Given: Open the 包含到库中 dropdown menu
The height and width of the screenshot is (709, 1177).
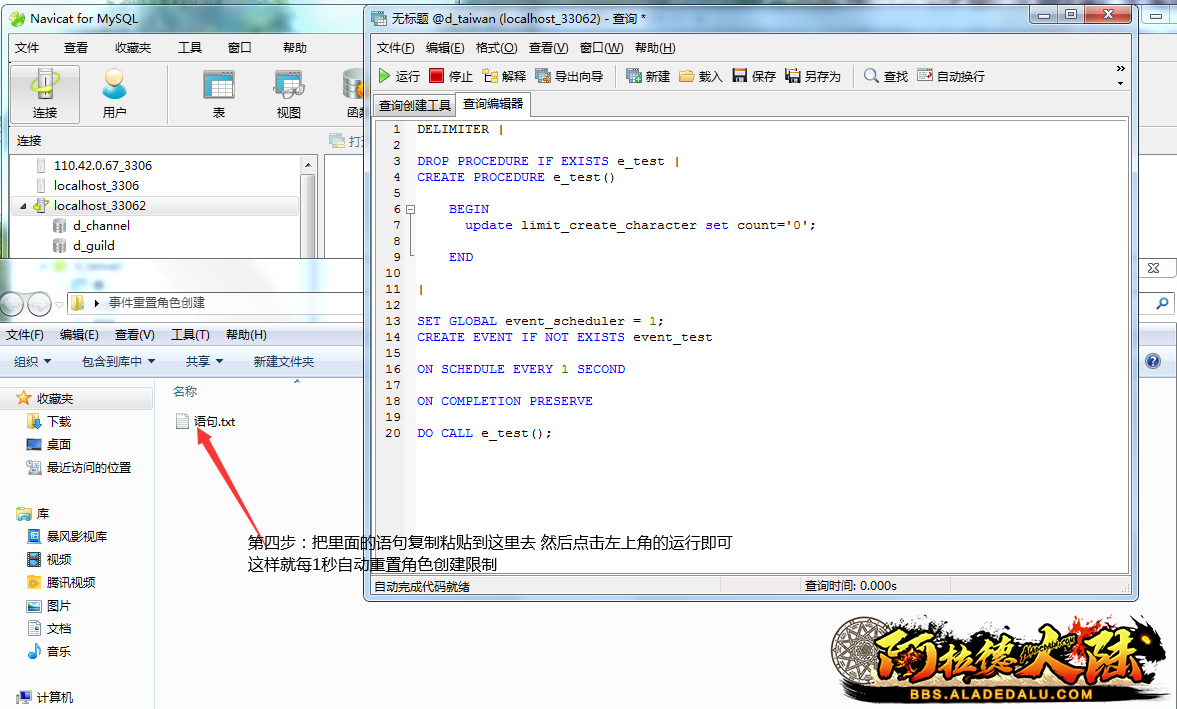Looking at the screenshot, I should coord(118,361).
